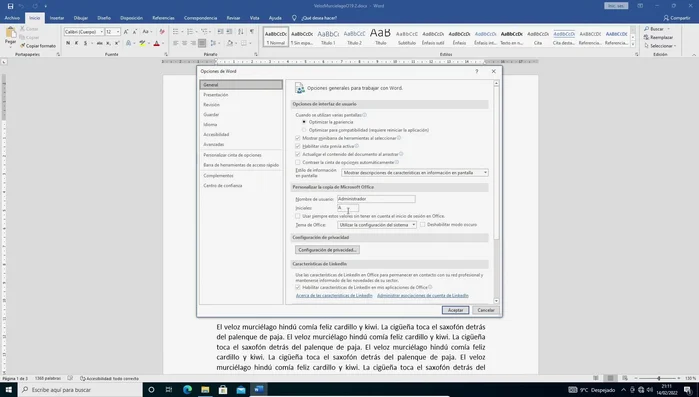Open Mail app from taskbar
699x397 pixels.
point(241,390)
